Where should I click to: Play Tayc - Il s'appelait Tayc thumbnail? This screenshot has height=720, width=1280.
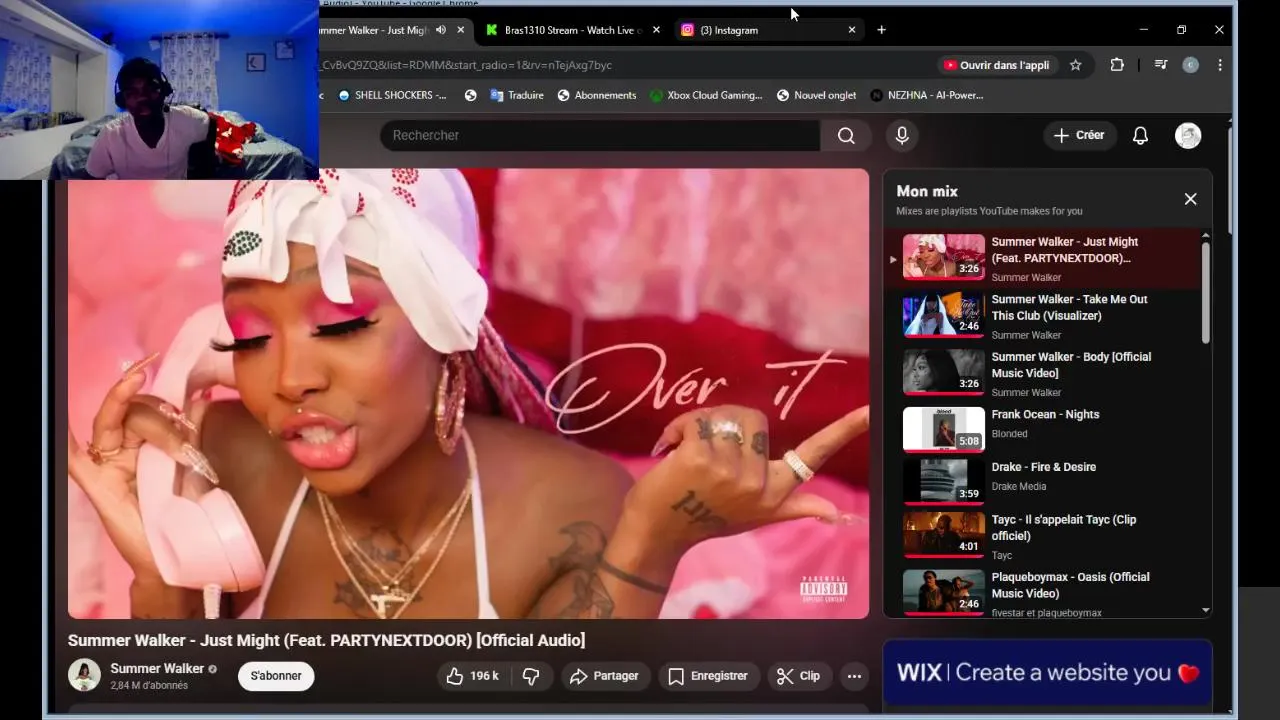tap(943, 534)
